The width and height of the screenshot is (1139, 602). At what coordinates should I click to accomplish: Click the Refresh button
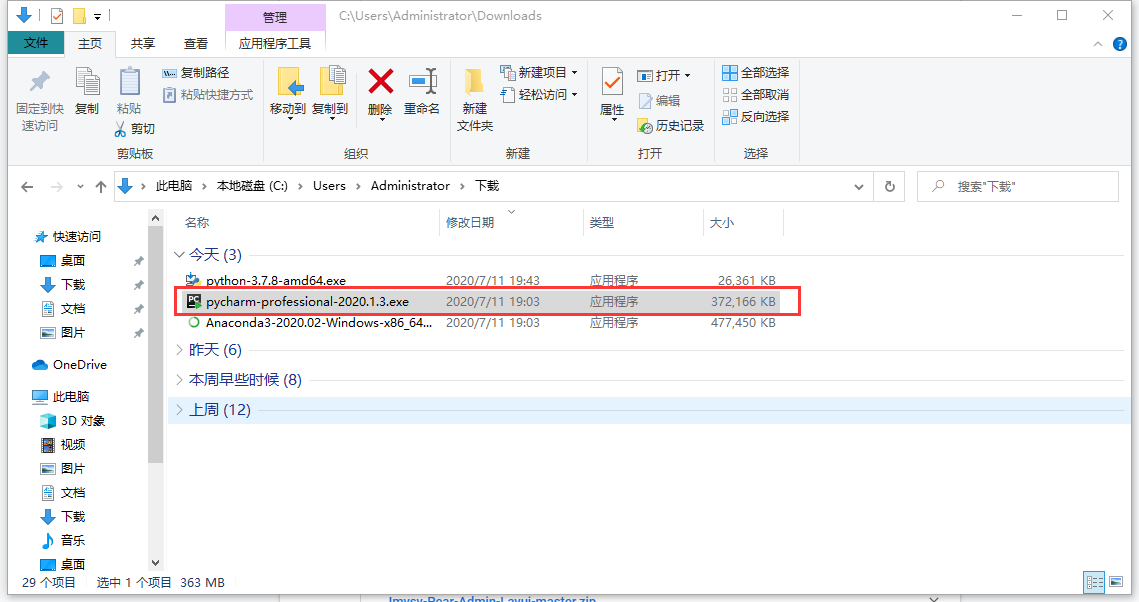[890, 187]
